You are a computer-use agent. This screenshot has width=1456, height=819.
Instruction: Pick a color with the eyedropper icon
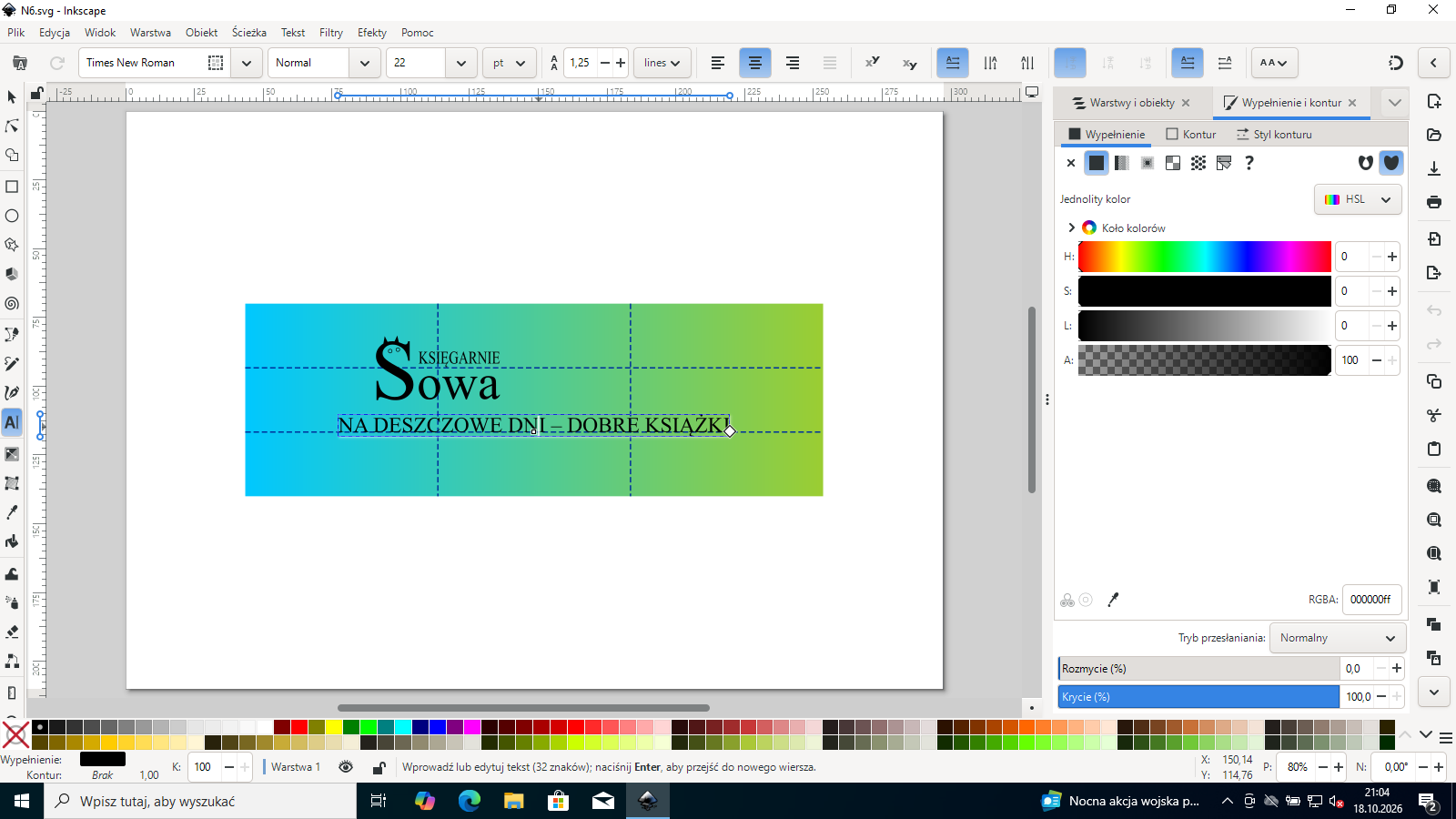(x=1113, y=600)
